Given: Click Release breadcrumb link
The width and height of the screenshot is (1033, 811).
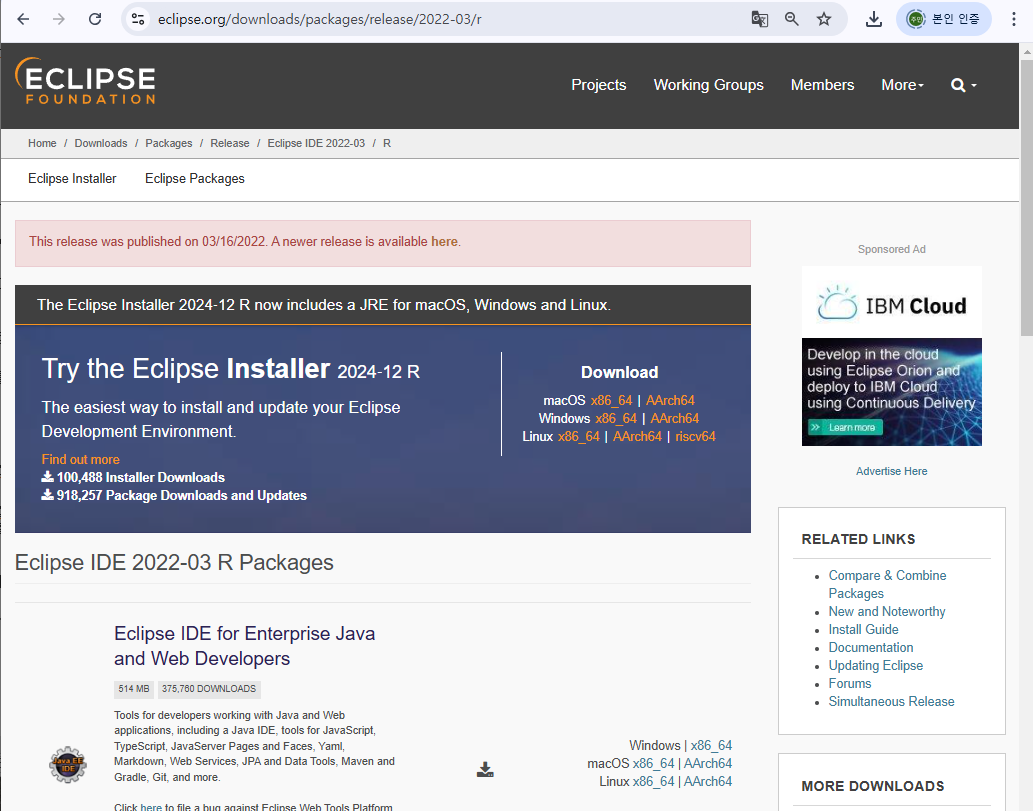Looking at the screenshot, I should click(x=230, y=143).
